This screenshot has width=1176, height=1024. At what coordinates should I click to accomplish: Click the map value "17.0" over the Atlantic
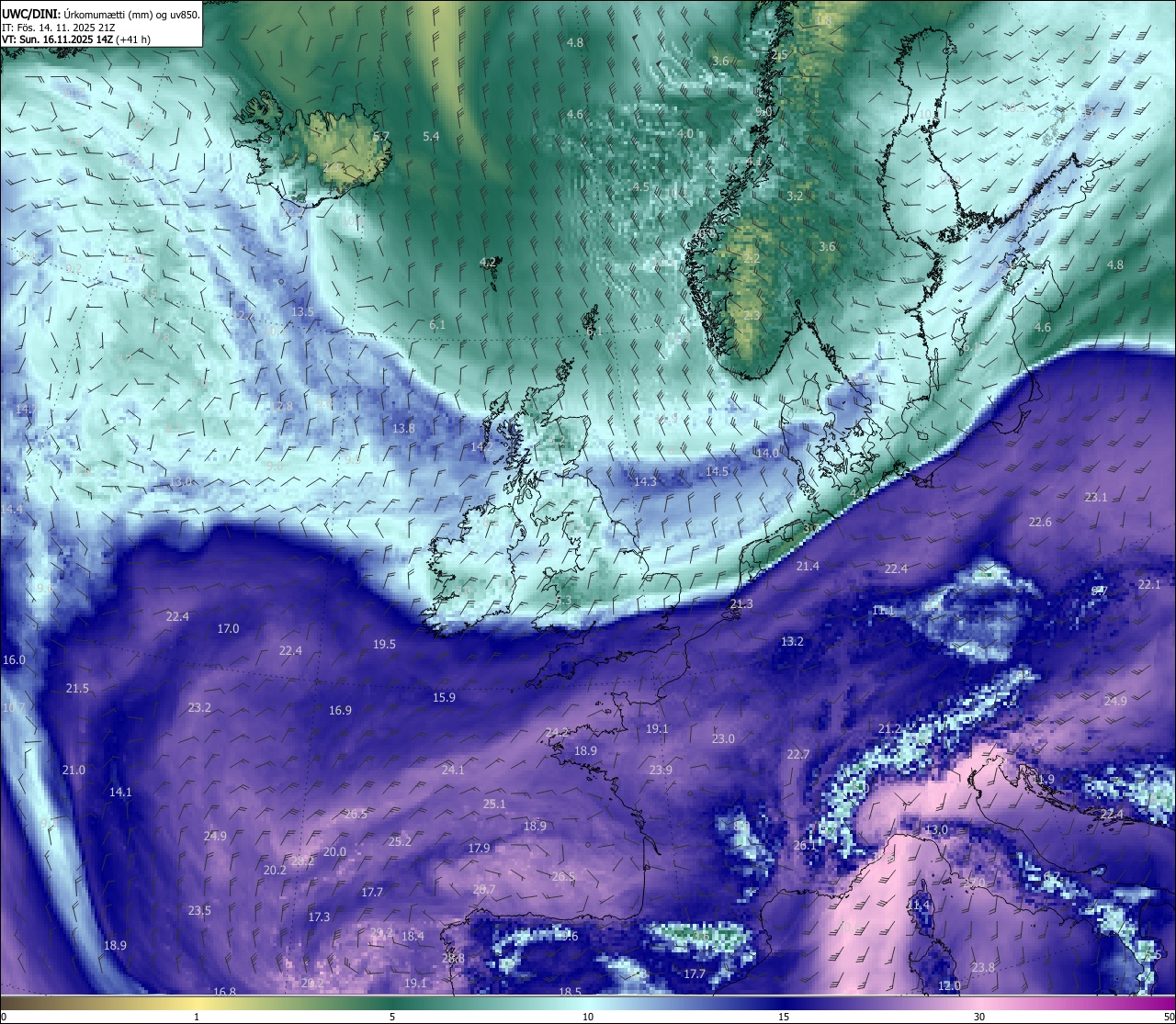tap(228, 628)
